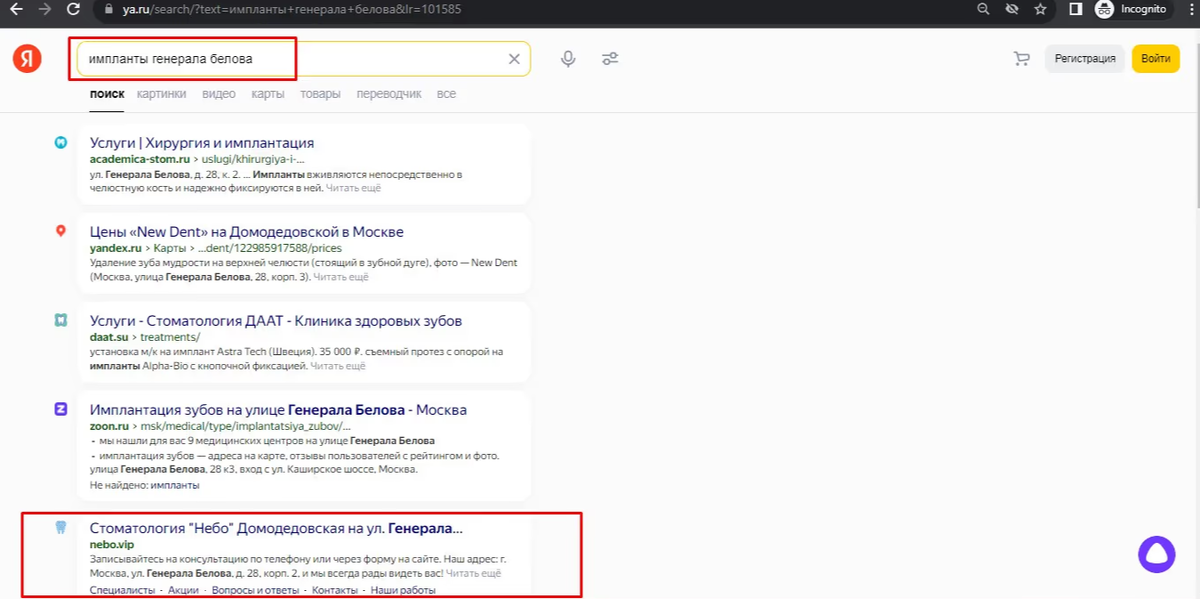Expand Читать ещё in daat.su snippet

pyautogui.click(x=338, y=366)
